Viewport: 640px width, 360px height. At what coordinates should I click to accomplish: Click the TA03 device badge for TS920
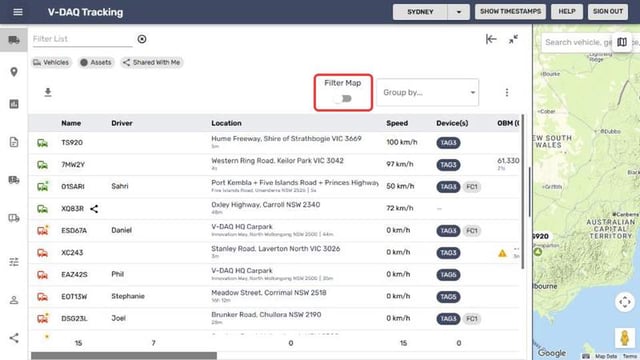[x=448, y=143]
